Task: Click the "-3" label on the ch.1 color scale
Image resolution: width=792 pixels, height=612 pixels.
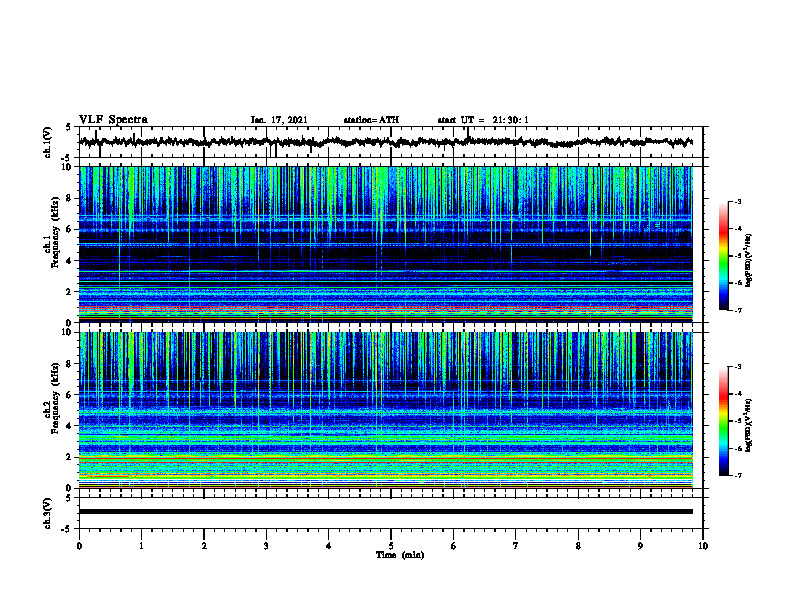Action: coord(738,201)
